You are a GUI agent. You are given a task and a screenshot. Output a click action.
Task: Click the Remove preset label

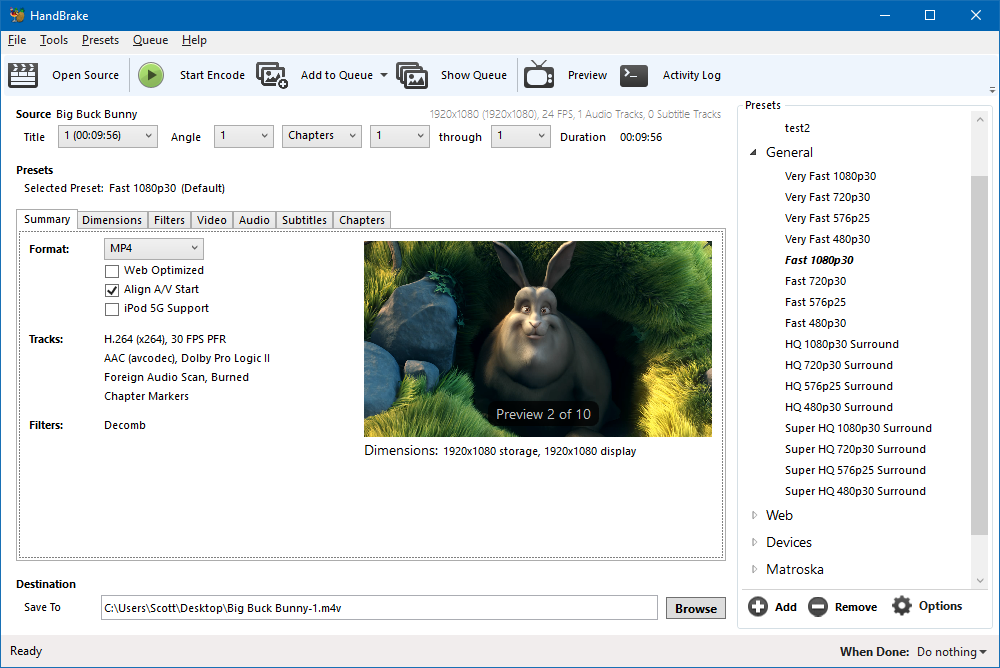pos(856,607)
